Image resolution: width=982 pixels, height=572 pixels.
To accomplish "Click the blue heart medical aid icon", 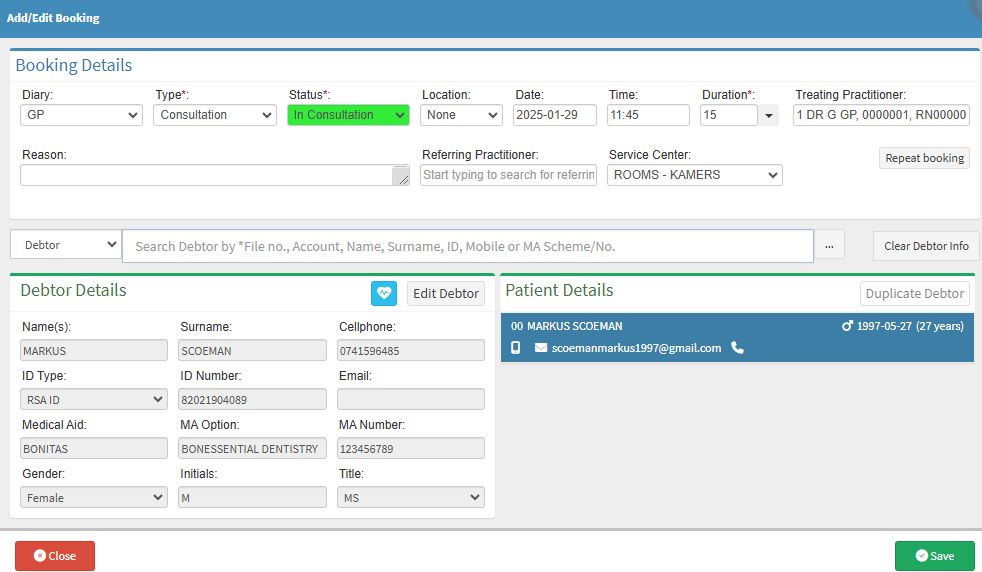I will point(384,293).
